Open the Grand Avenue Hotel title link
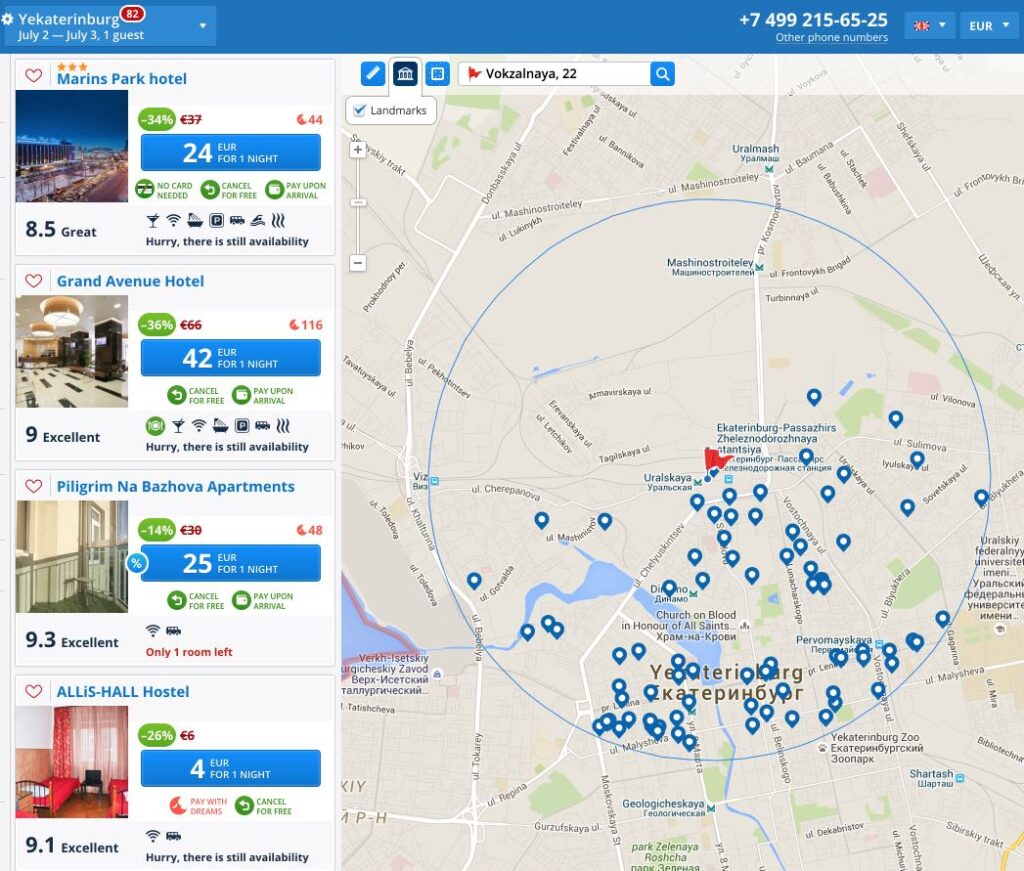Image resolution: width=1024 pixels, height=871 pixels. 130,281
